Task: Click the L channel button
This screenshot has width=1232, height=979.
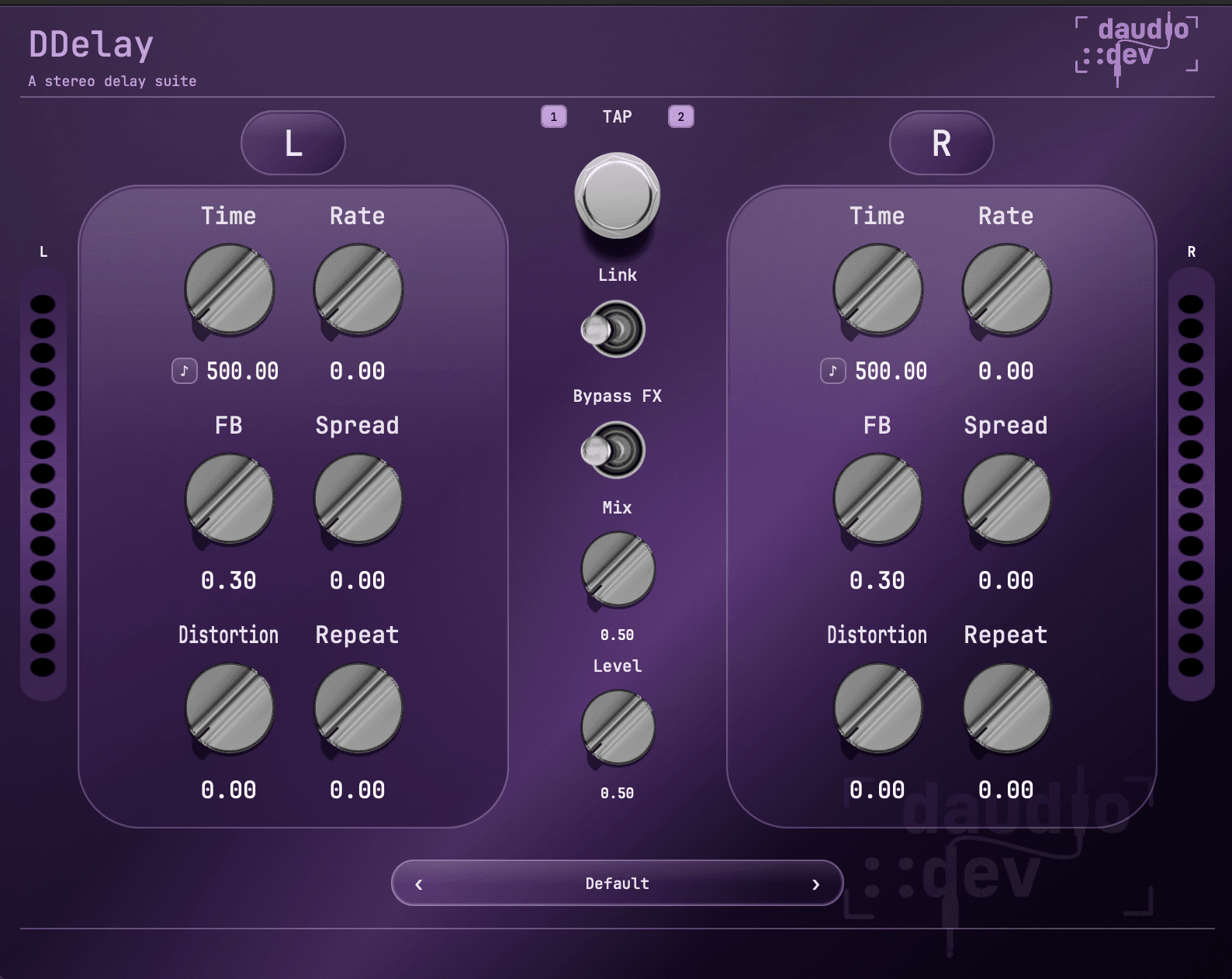Action: coord(293,143)
